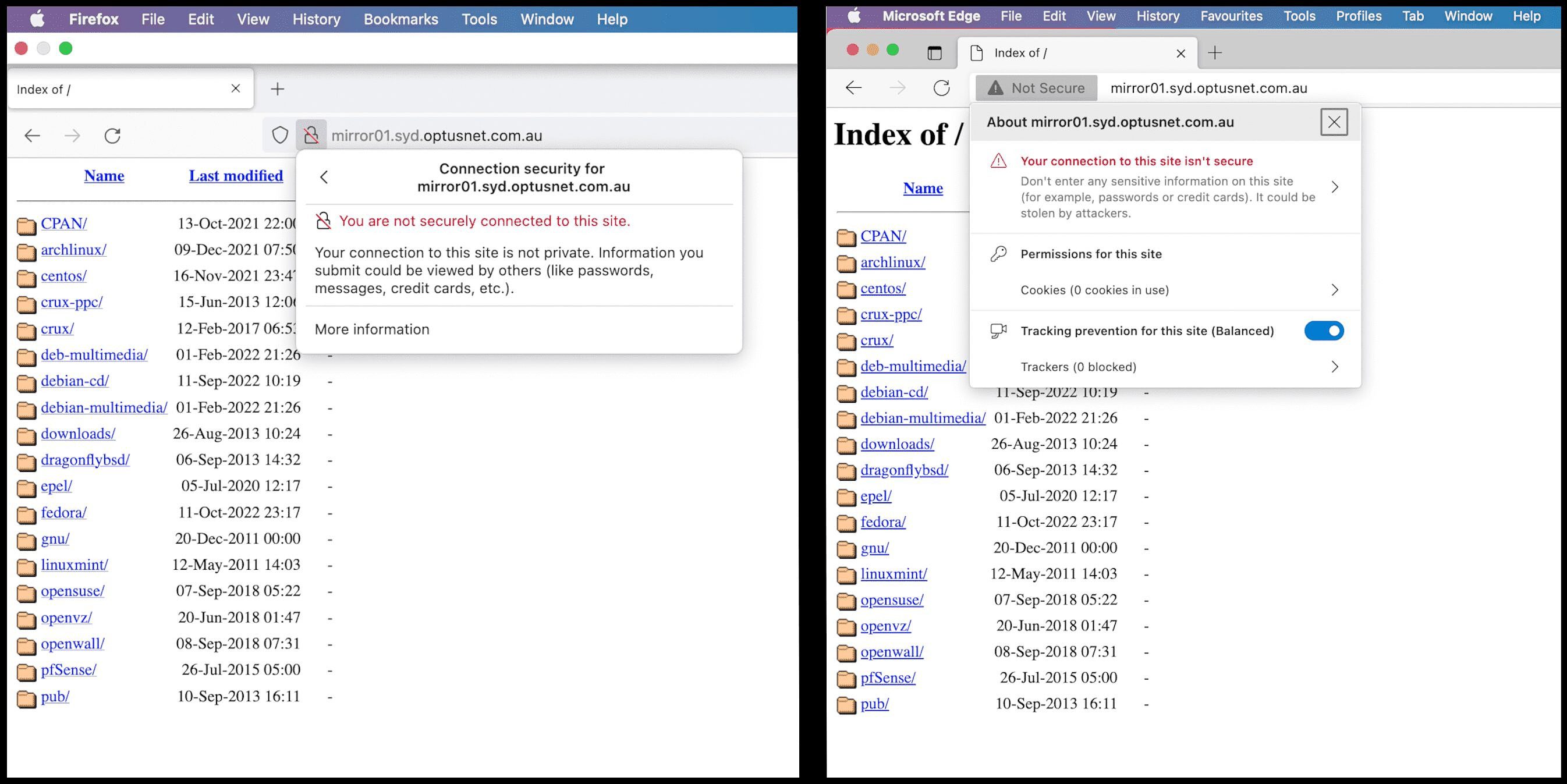Click Firefox crossed-out padlock icon in address bar

[x=311, y=135]
